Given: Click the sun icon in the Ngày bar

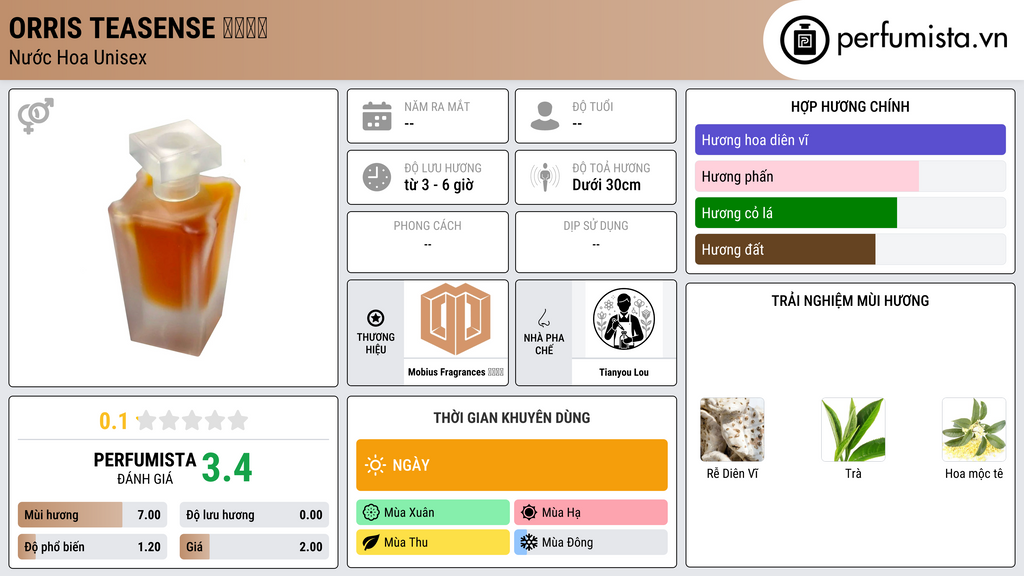Looking at the screenshot, I should [x=376, y=465].
